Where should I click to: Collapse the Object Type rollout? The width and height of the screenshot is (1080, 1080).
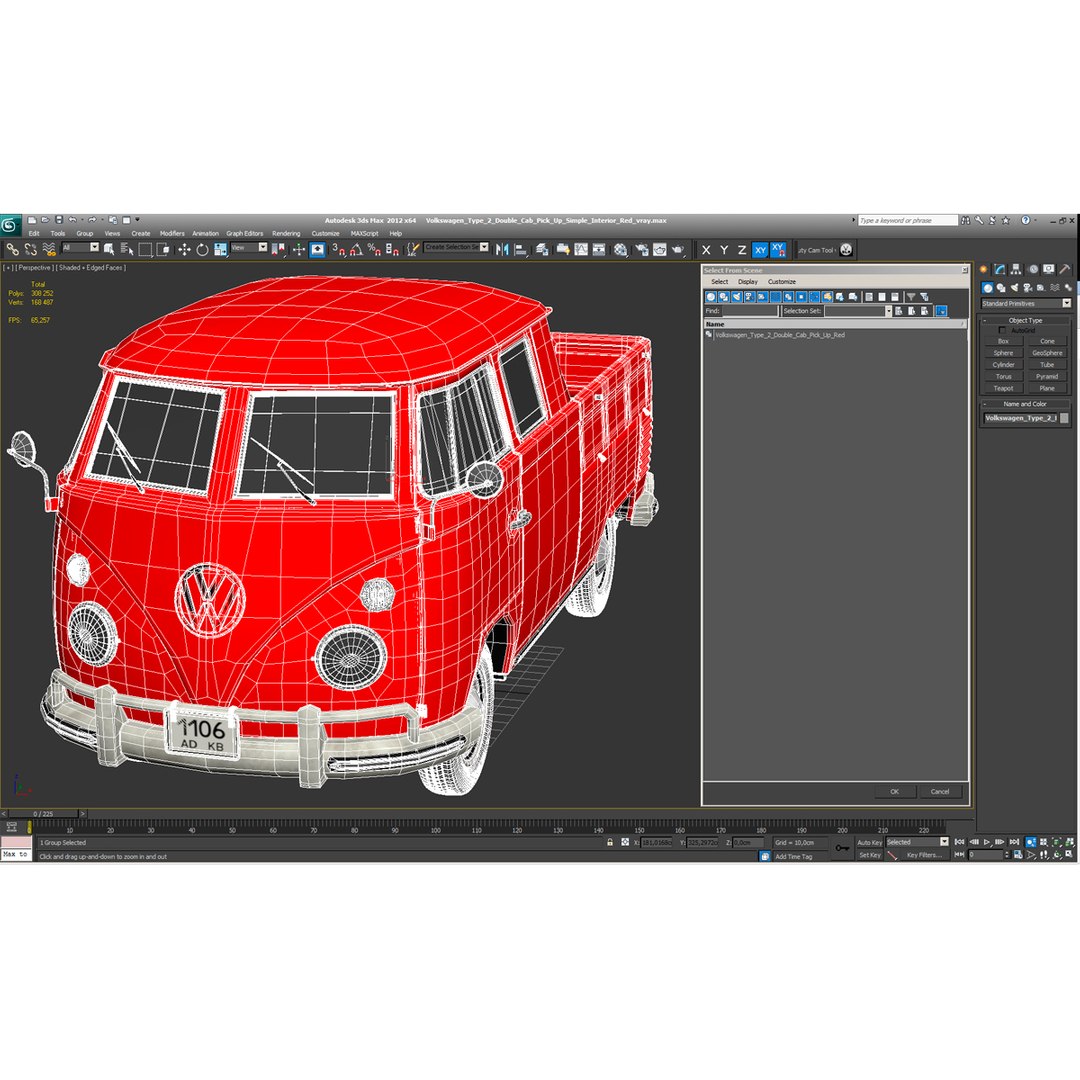1026,320
